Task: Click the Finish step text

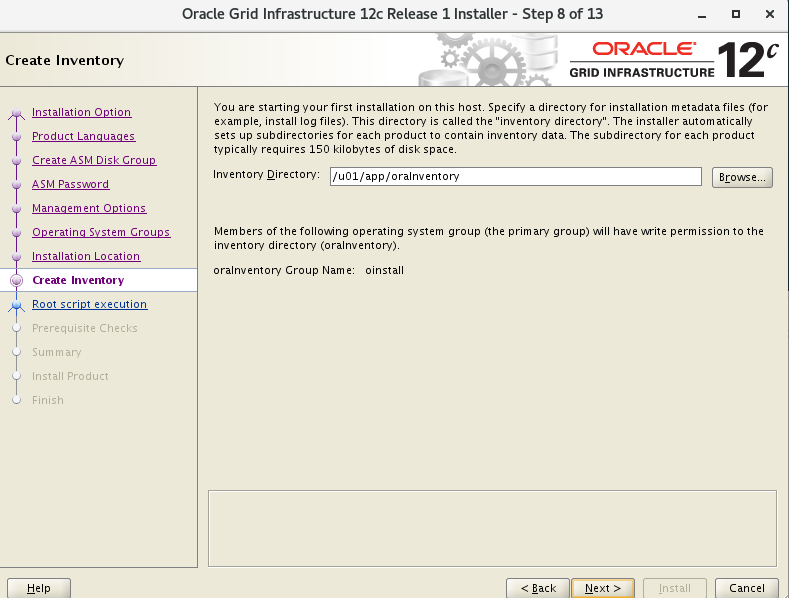Action: point(48,400)
